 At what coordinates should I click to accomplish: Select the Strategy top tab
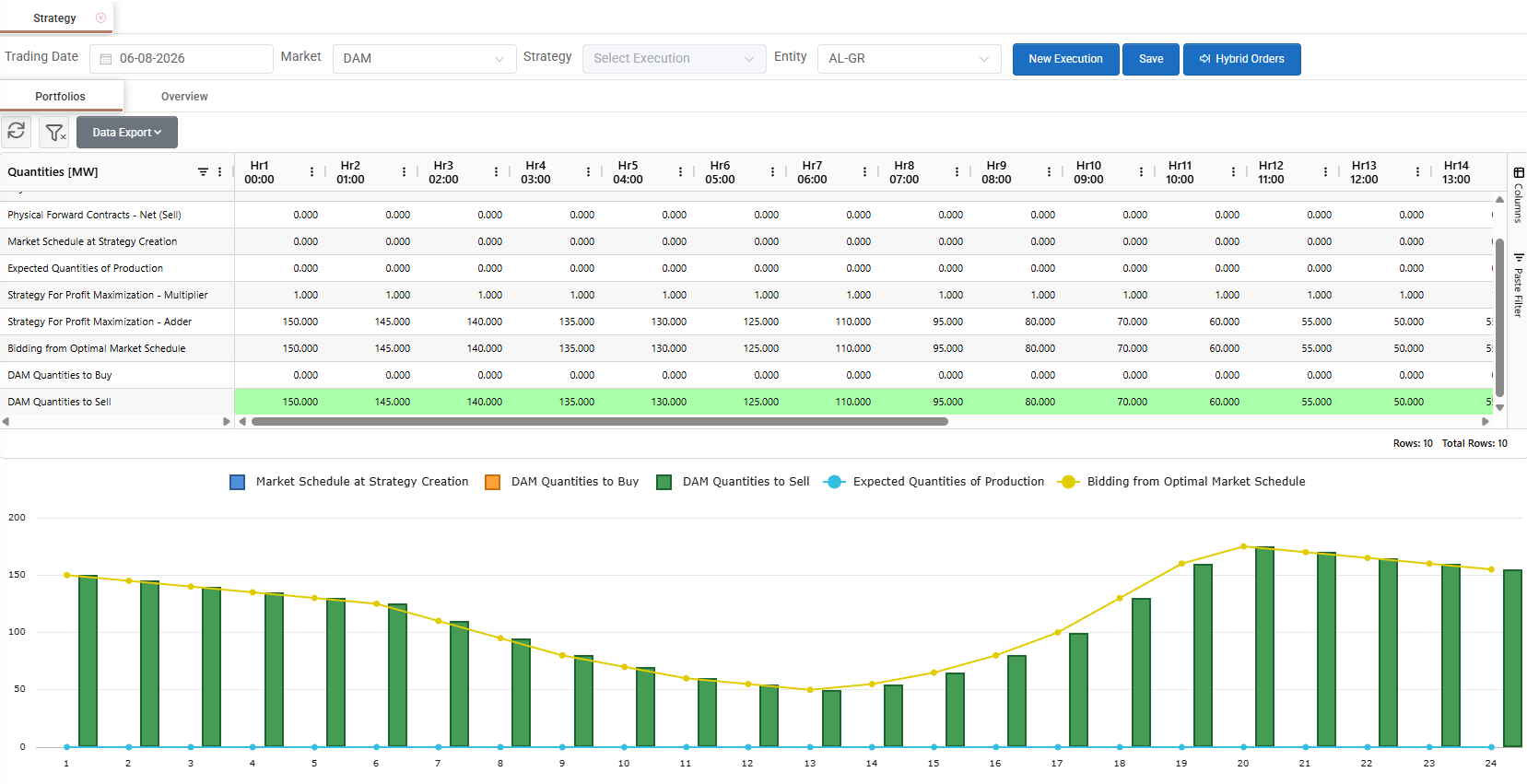tap(54, 18)
